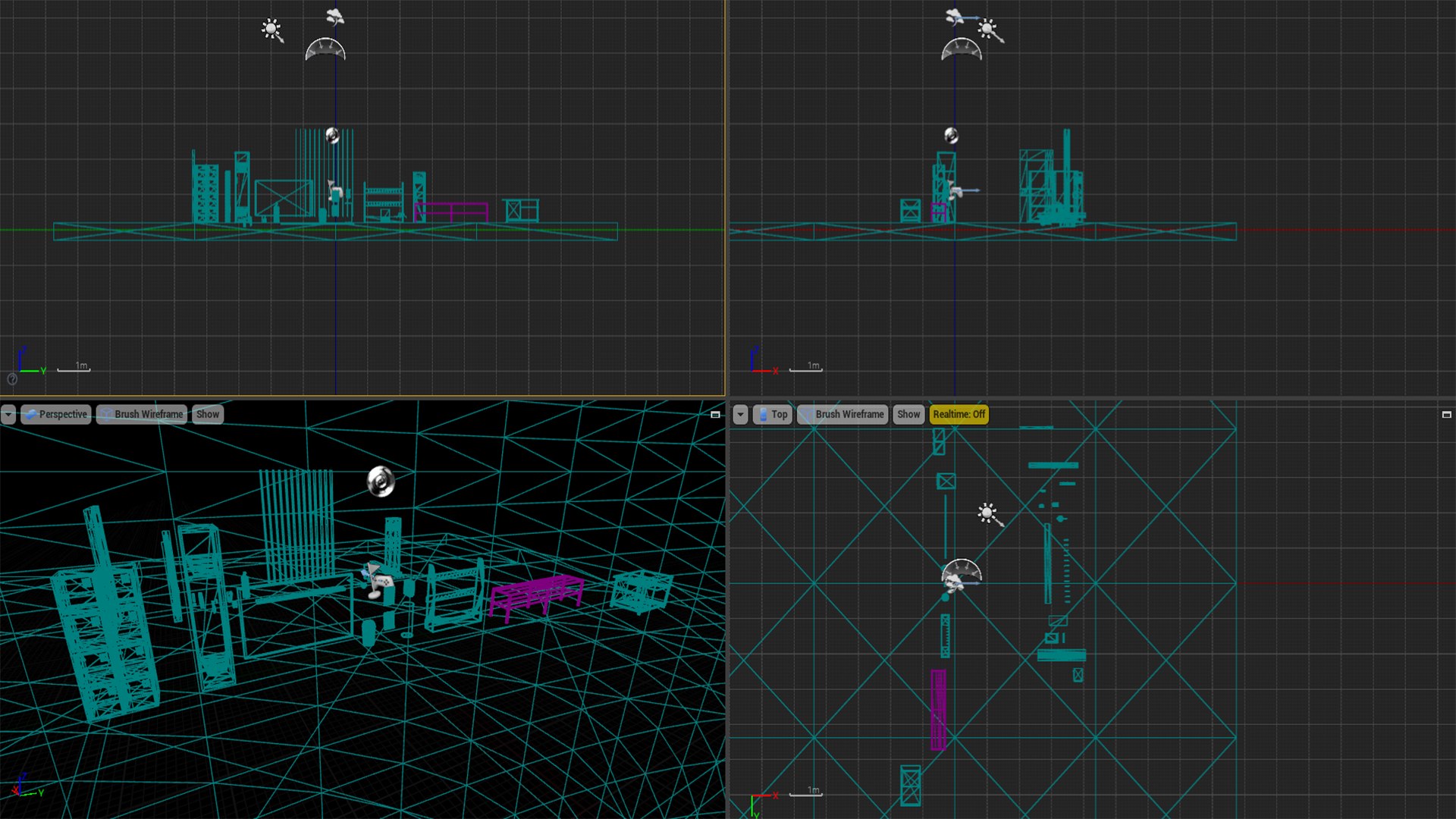Toggle the Realtime: Off warning button

point(959,414)
